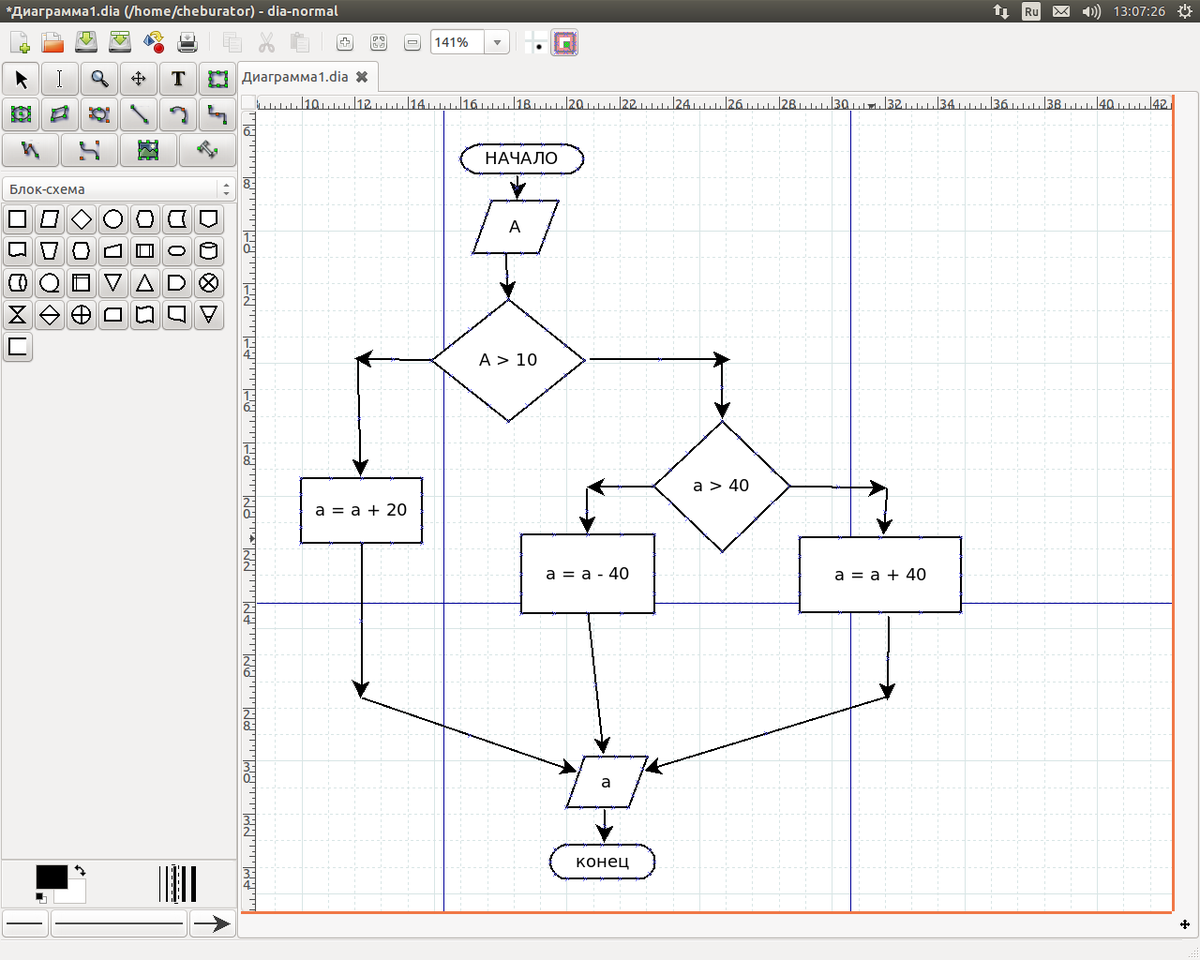The height and width of the screenshot is (960, 1200).
Task: Open the Блок-схема shape sheet dropdown
Action: click(x=226, y=189)
